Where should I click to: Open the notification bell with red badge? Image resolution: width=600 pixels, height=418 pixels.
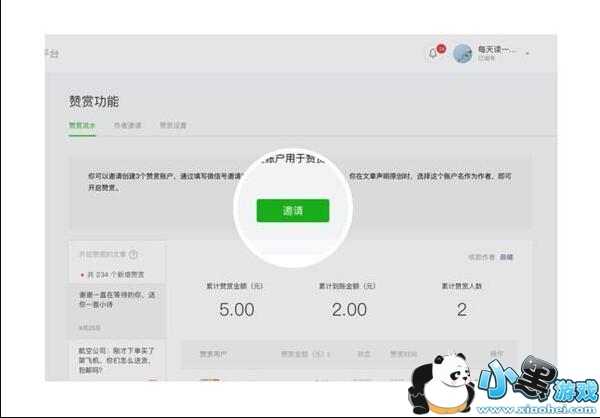(x=434, y=53)
